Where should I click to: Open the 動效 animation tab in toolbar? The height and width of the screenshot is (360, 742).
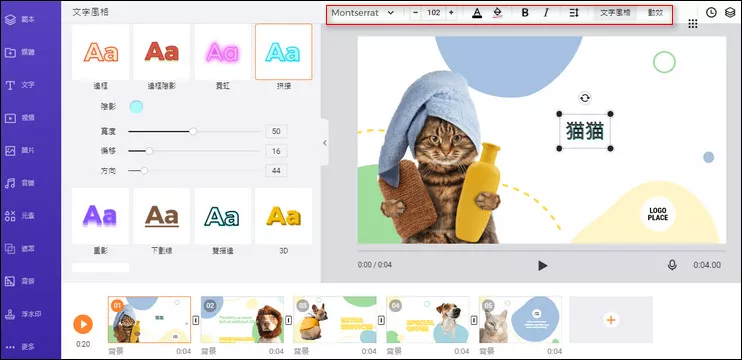point(655,13)
